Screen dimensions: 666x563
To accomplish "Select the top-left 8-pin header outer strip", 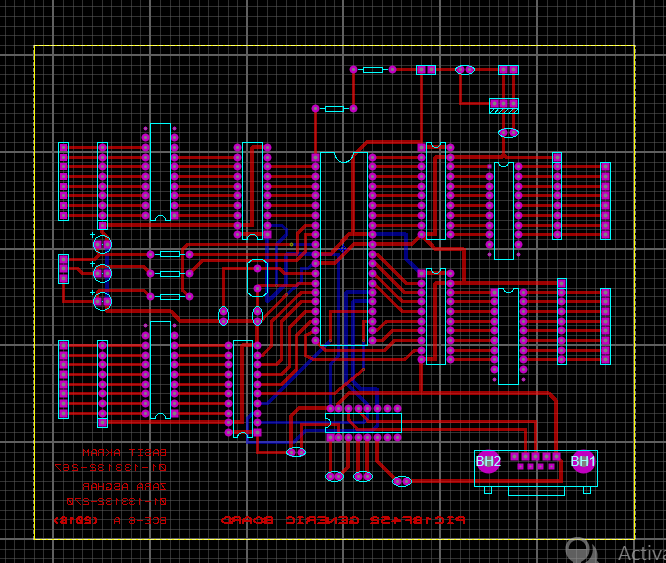I will coord(63,181).
